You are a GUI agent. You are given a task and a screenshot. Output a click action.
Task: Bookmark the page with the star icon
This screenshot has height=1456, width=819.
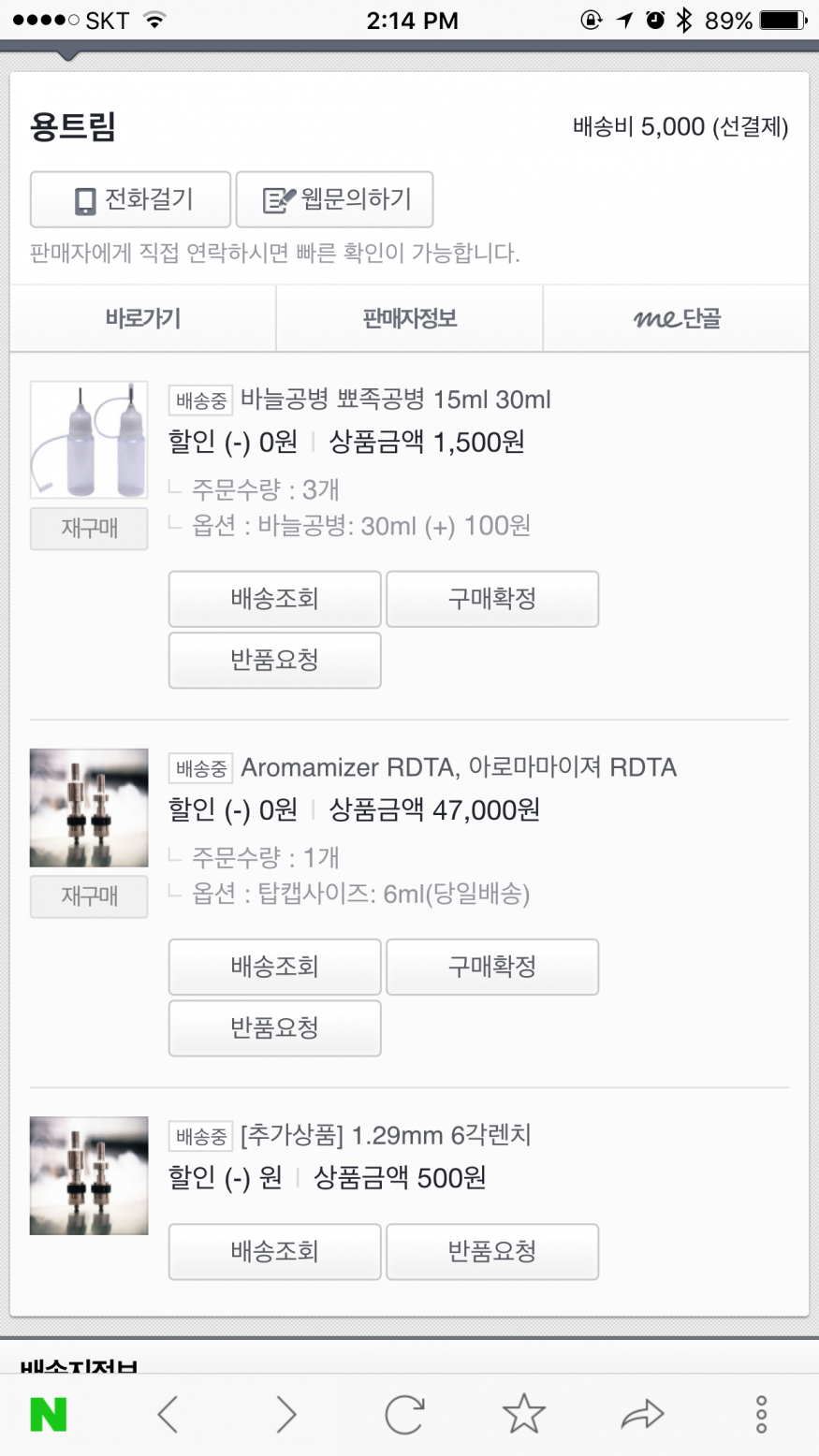tap(523, 1414)
